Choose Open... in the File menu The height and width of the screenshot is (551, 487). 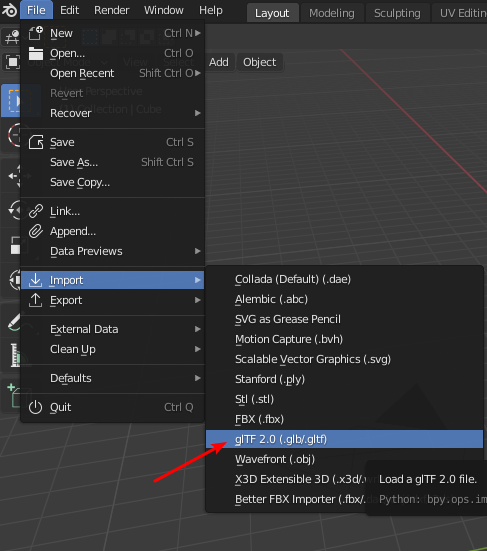point(112,53)
